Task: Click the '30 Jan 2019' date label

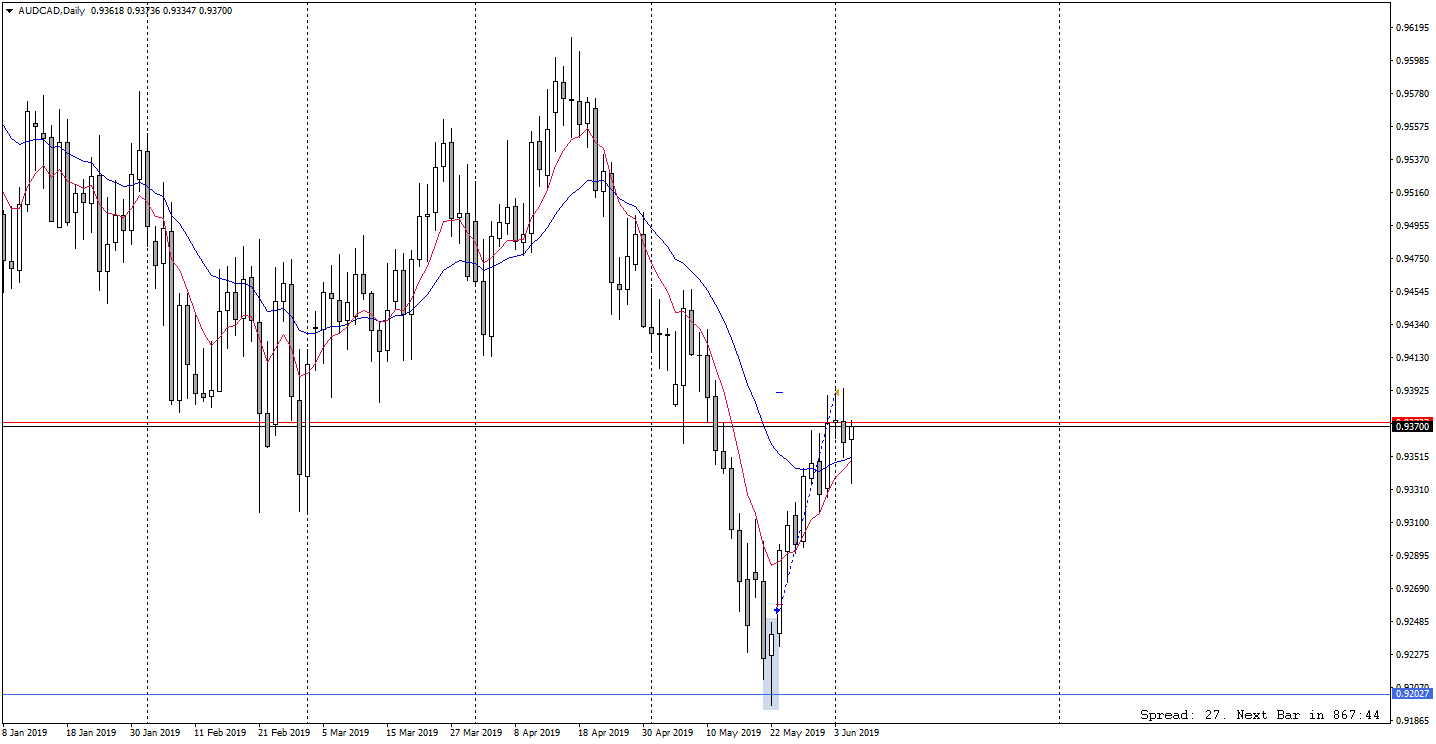Action: (155, 732)
